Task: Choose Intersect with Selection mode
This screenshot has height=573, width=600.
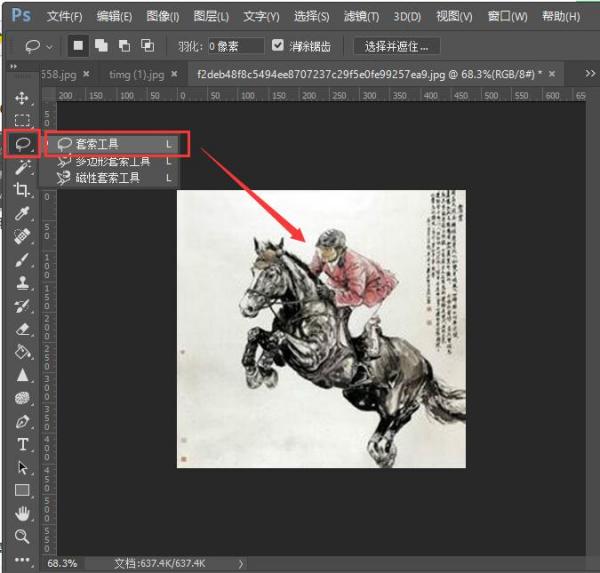Action: (148, 46)
